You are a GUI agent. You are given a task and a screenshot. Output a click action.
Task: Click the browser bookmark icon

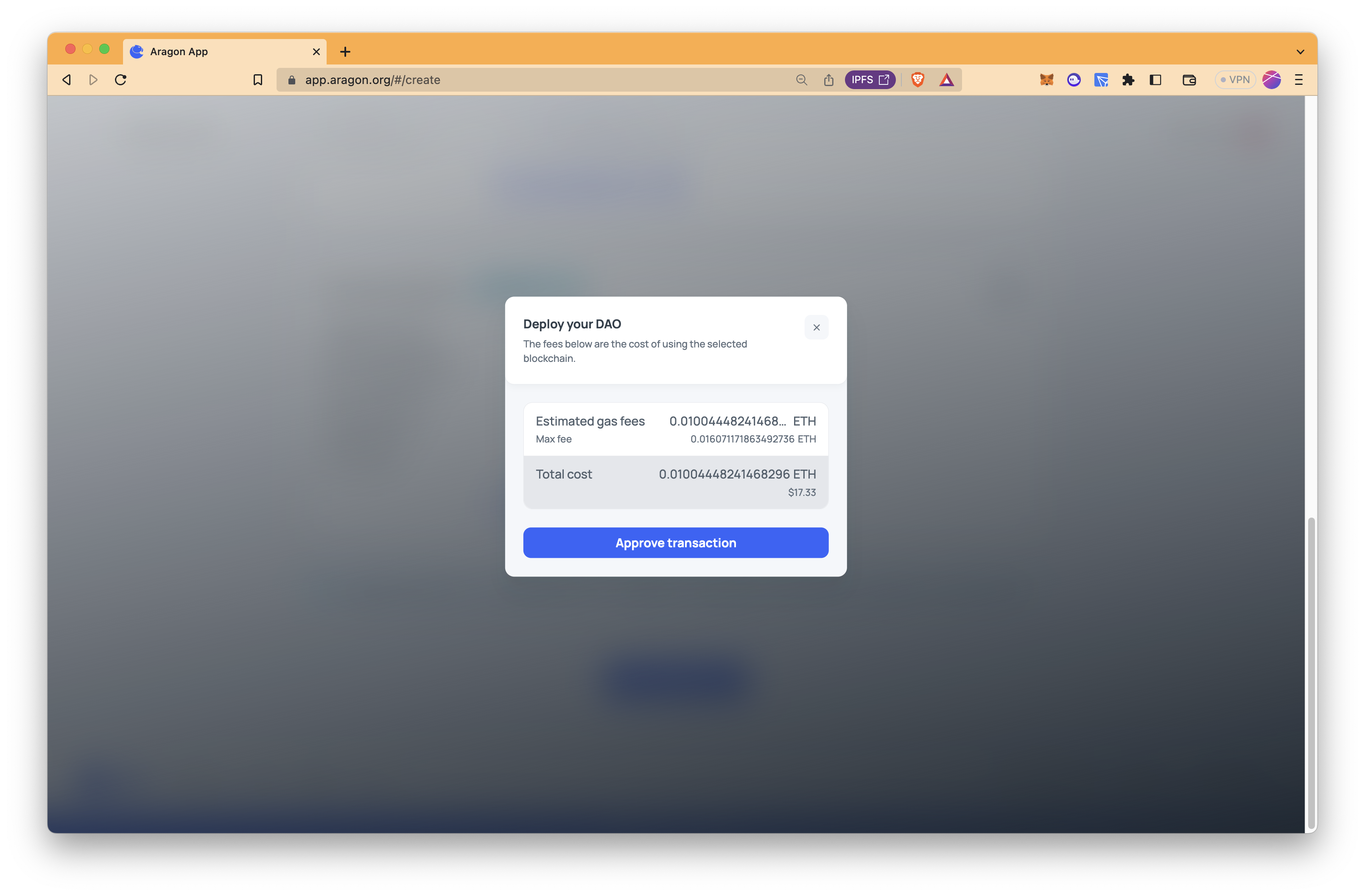click(258, 79)
